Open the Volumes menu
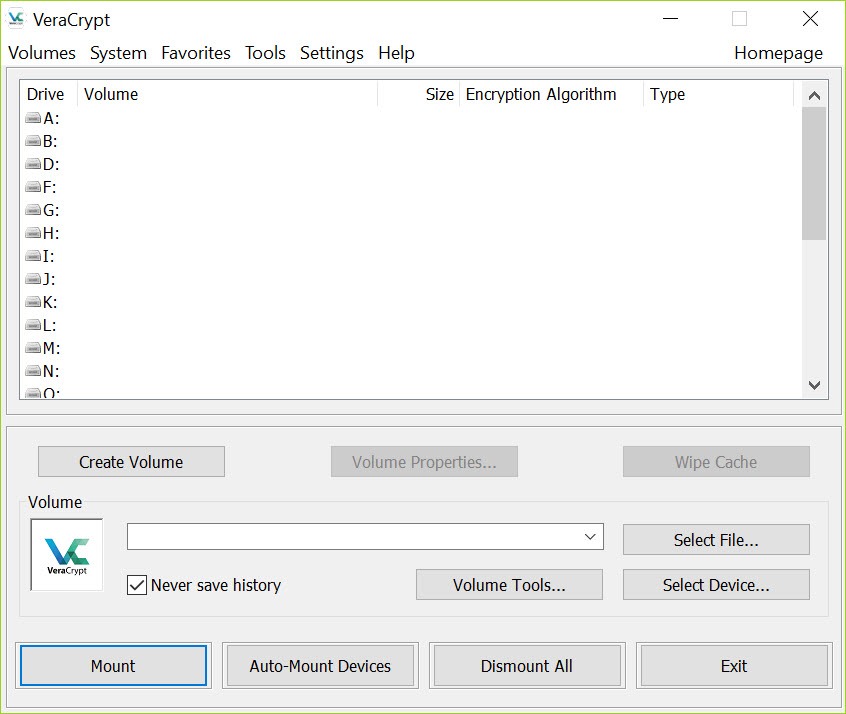The image size is (846, 714). 42,53
